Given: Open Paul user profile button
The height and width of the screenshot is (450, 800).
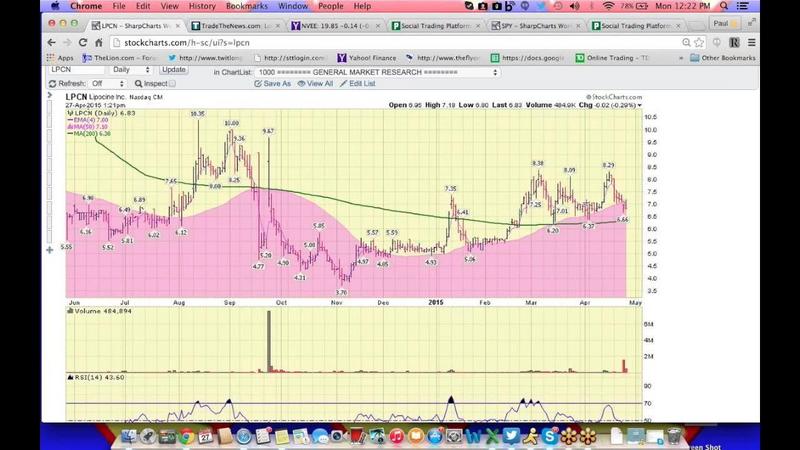Looking at the screenshot, I should coord(726,23).
